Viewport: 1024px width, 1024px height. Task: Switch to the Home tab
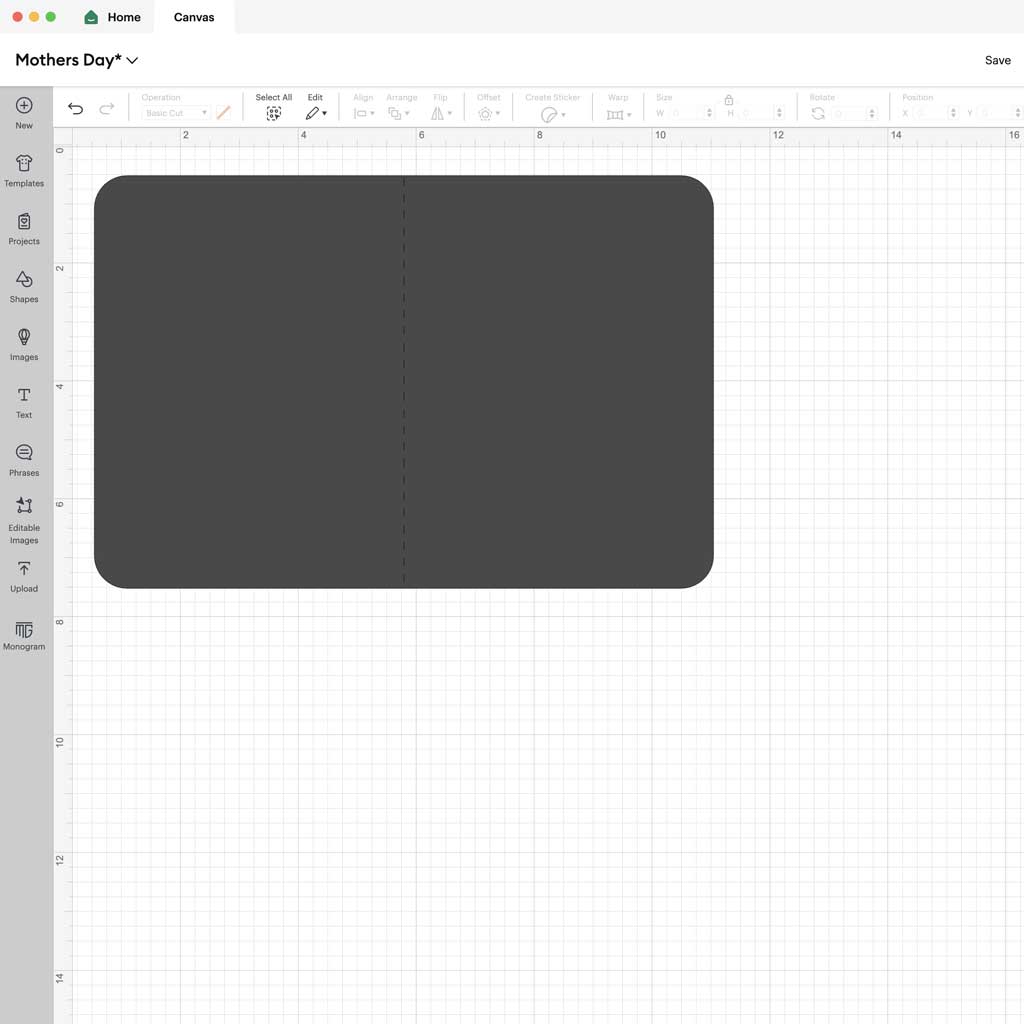(x=113, y=17)
